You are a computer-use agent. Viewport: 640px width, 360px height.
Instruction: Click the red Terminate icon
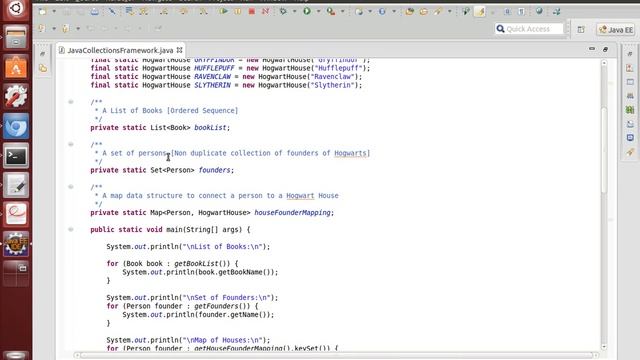point(251,11)
